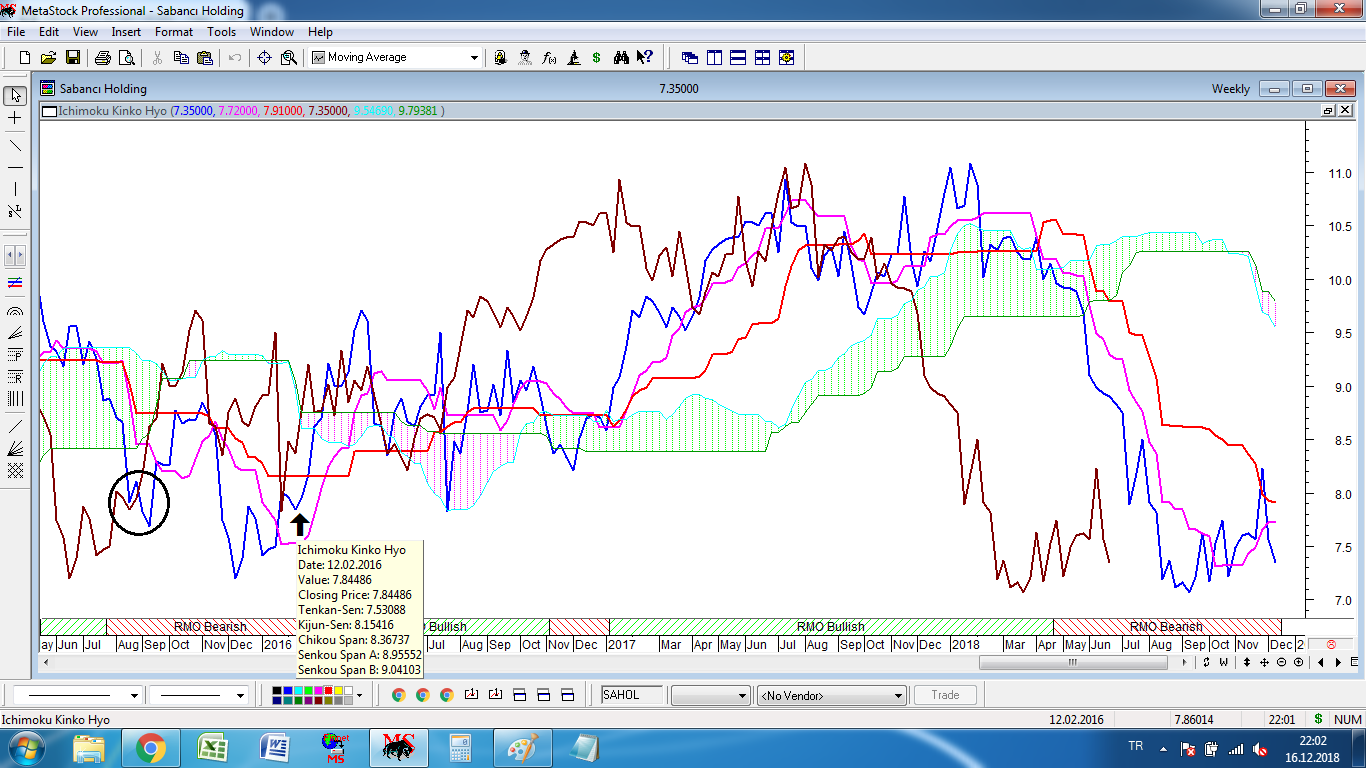
Task: Open the Window menu
Action: click(x=272, y=32)
